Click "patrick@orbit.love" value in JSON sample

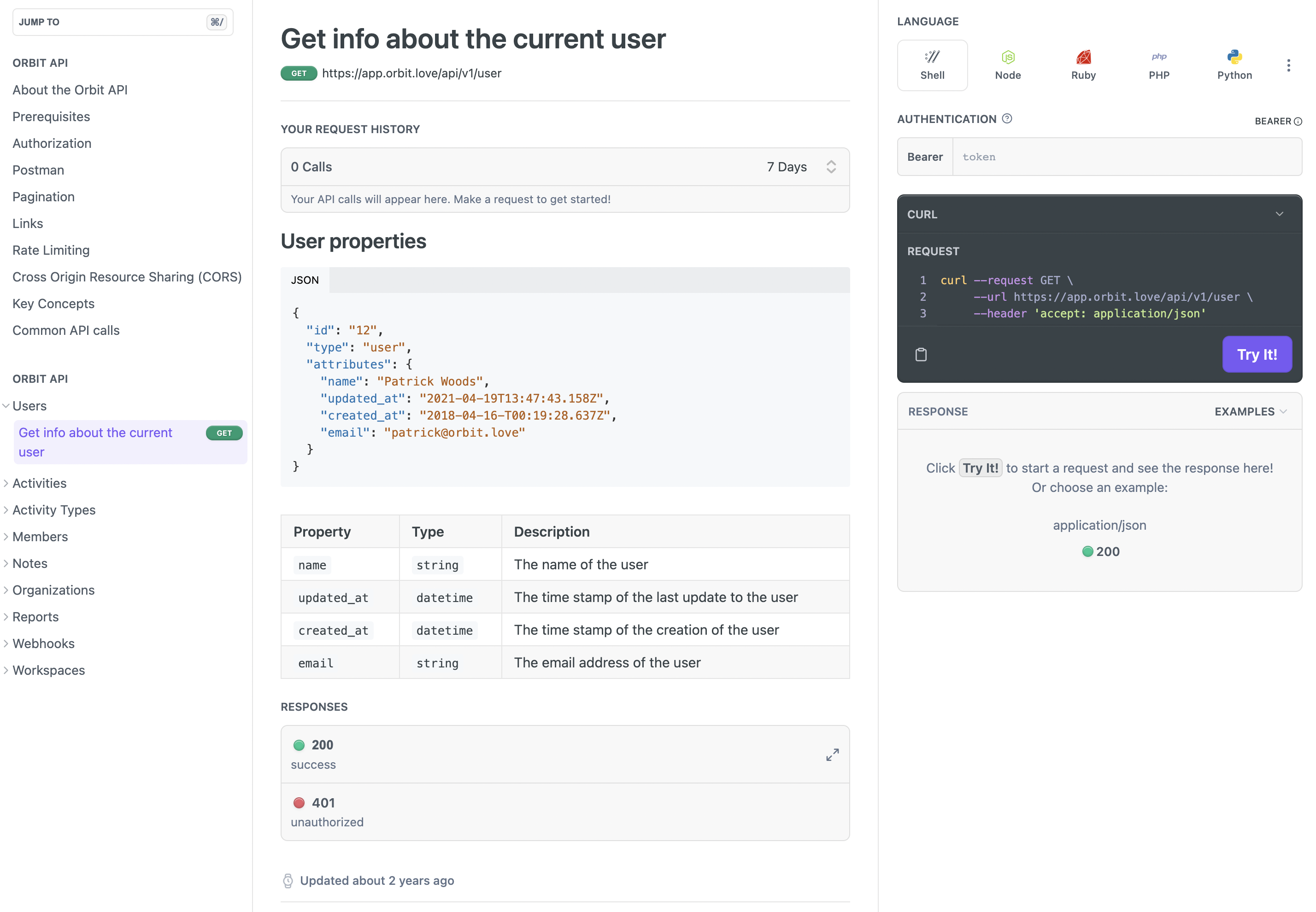(x=454, y=433)
